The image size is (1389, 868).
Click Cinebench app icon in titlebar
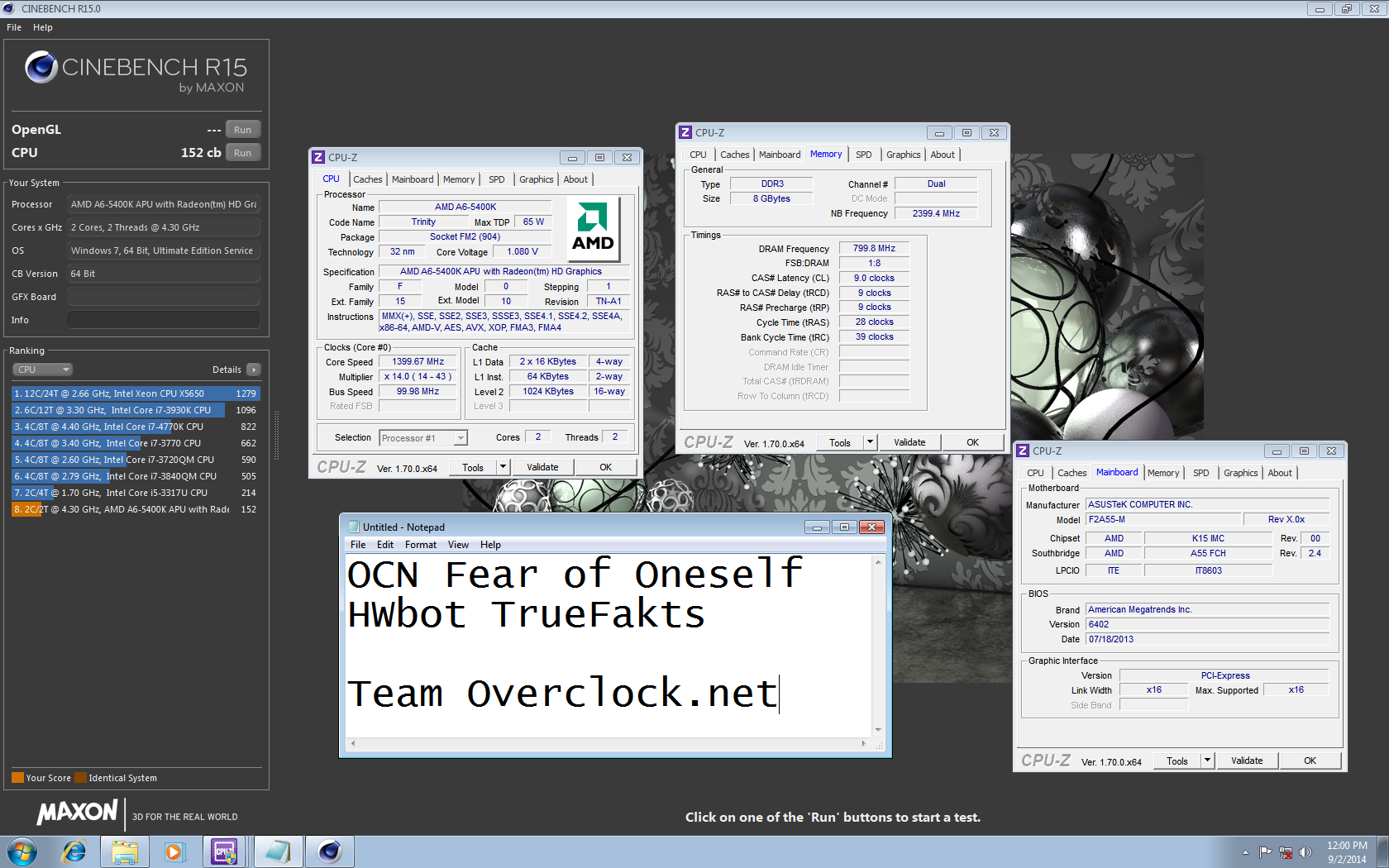pos(9,8)
